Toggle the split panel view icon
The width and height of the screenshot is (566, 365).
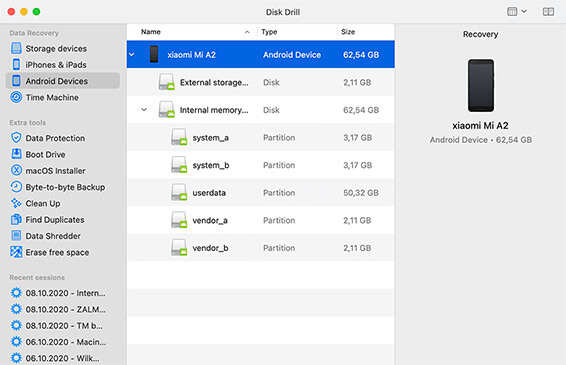tap(548, 12)
